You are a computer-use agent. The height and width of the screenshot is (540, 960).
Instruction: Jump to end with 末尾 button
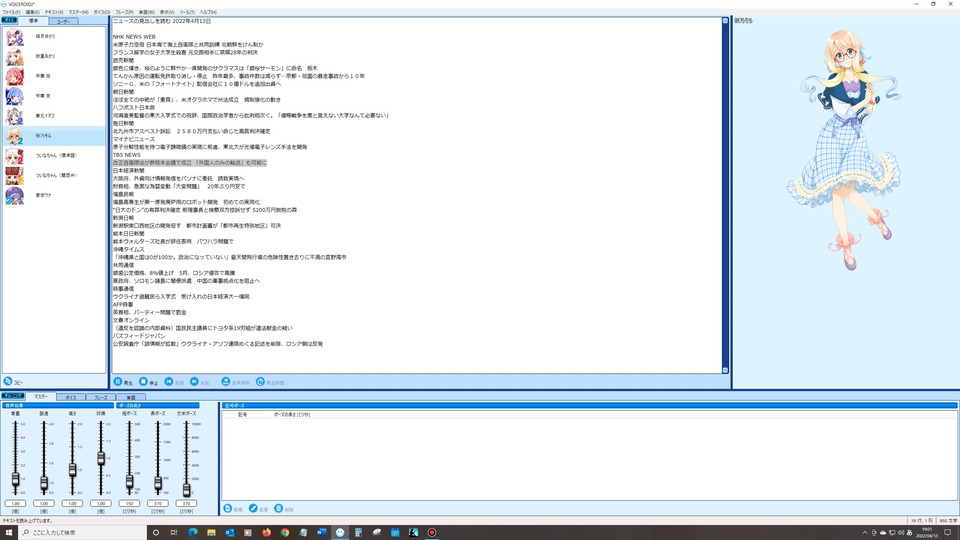click(x=200, y=382)
